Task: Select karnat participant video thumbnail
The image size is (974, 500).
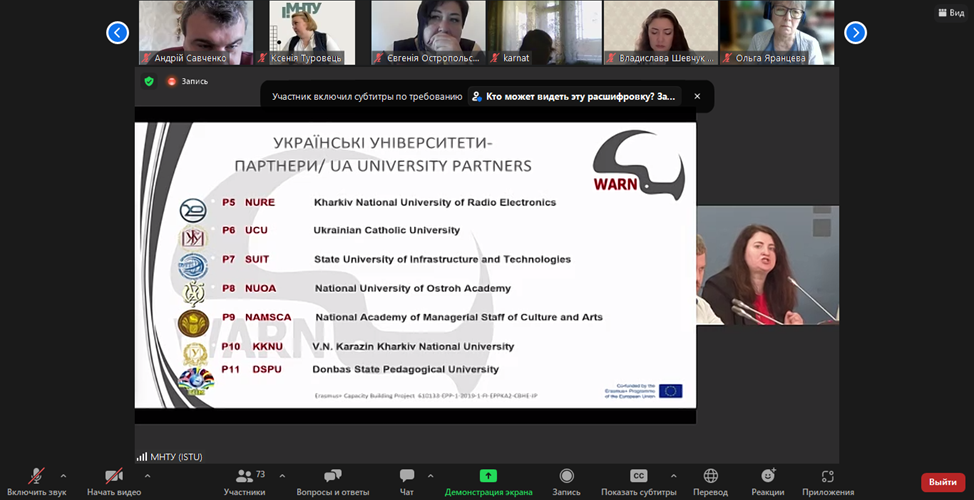Action: click(545, 32)
